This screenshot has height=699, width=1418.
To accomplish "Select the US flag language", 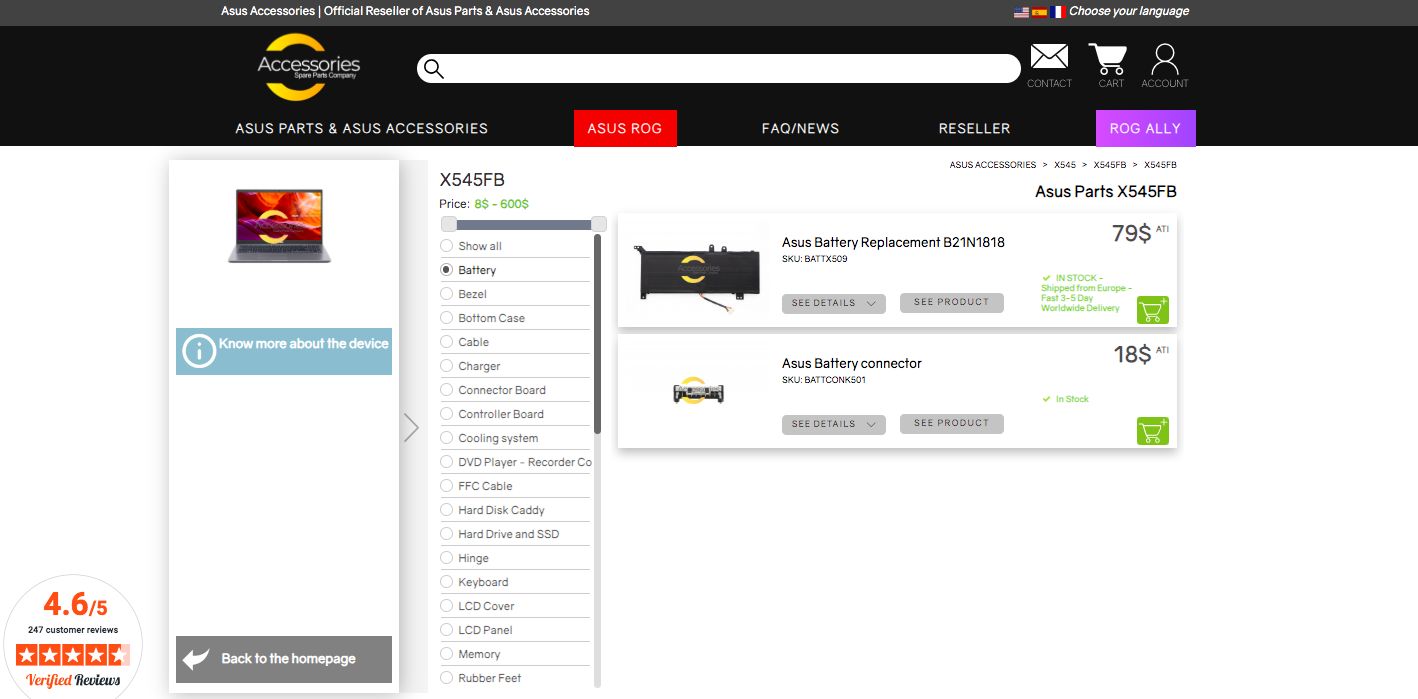I will (x=1021, y=12).
